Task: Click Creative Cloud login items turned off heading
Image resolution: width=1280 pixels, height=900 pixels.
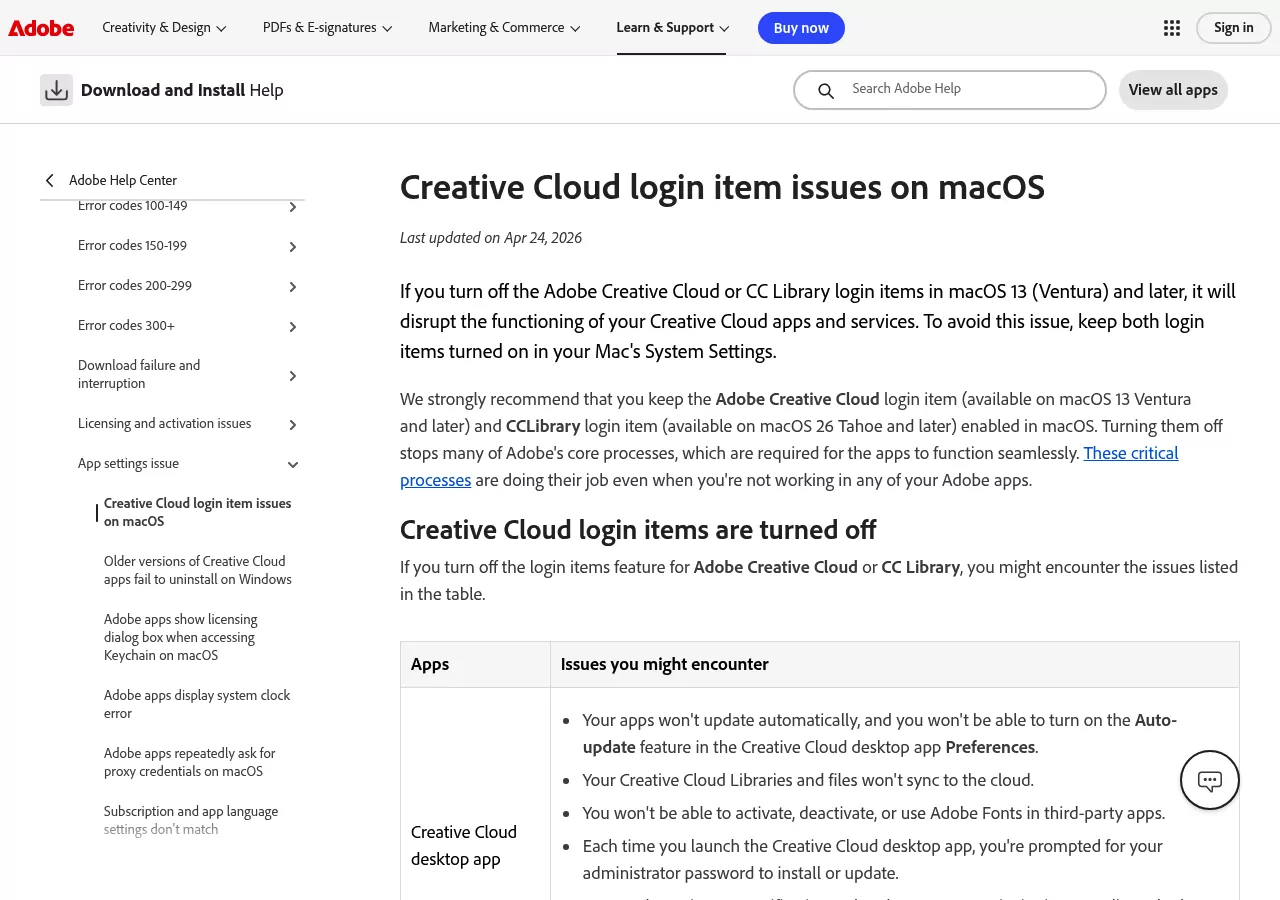Action: coord(638,529)
